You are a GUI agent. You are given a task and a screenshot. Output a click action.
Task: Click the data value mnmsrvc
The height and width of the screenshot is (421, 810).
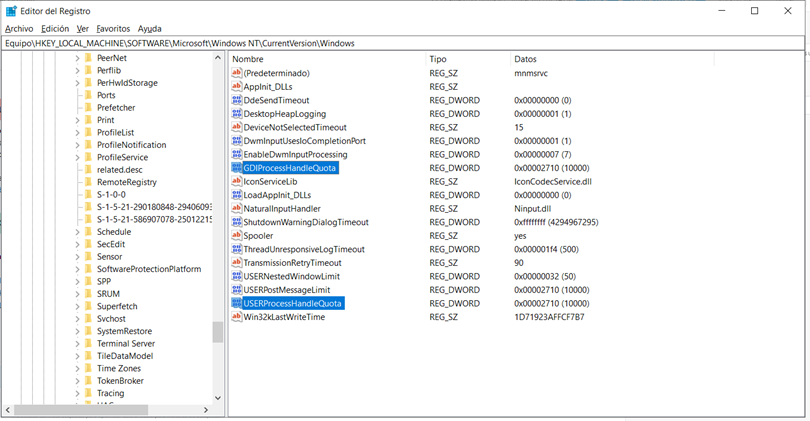pos(531,73)
